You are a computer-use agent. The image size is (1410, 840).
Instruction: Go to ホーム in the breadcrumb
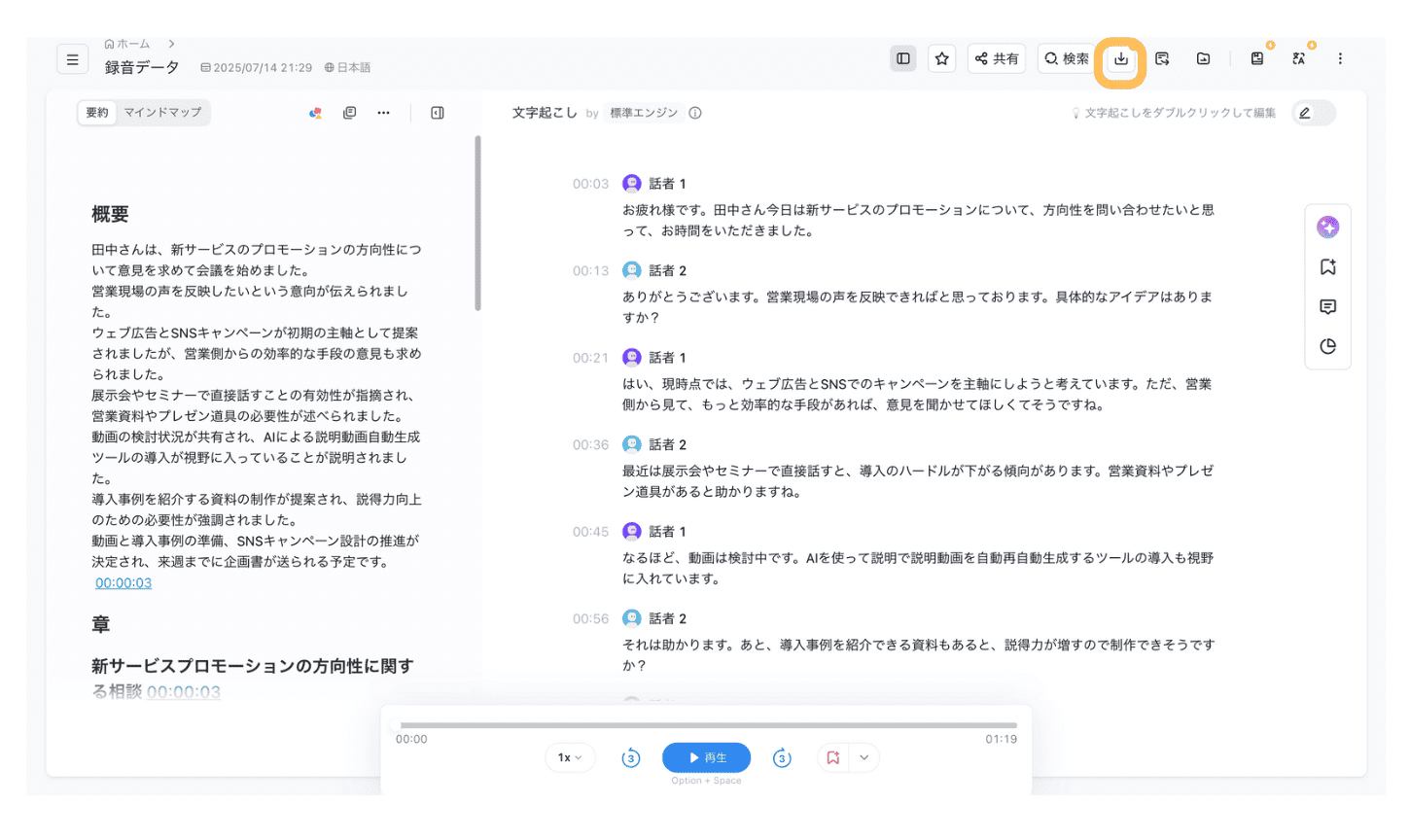tap(127, 44)
